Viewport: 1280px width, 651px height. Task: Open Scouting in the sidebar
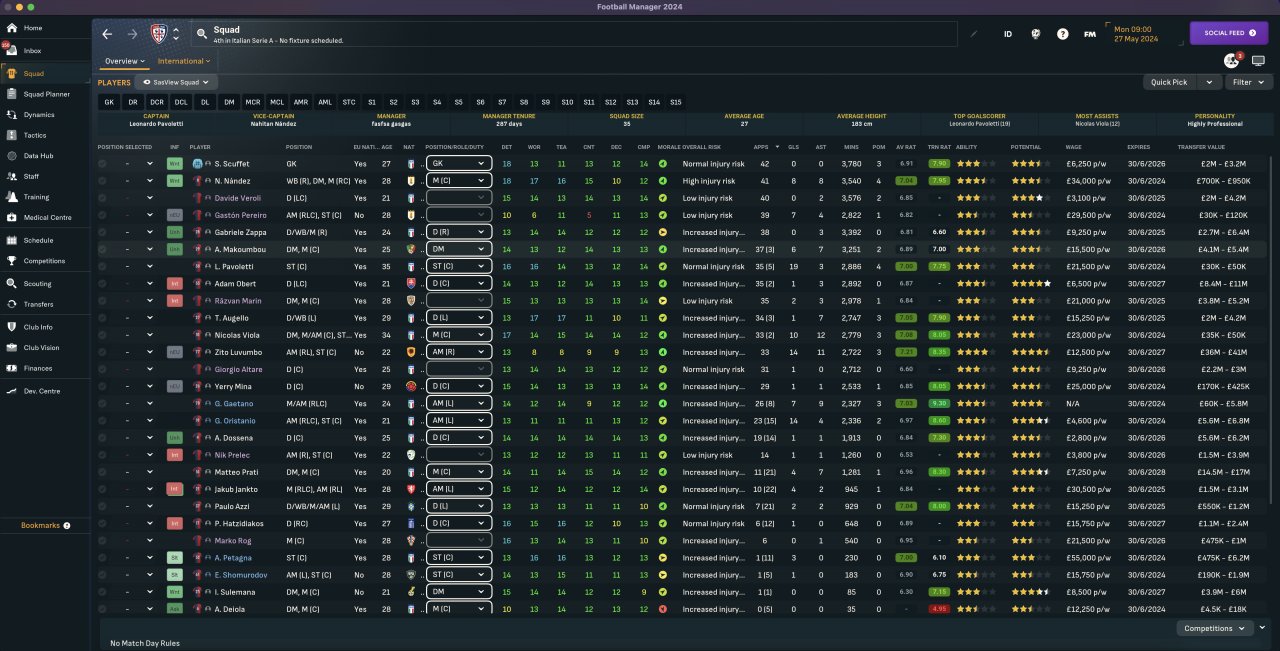(x=46, y=284)
